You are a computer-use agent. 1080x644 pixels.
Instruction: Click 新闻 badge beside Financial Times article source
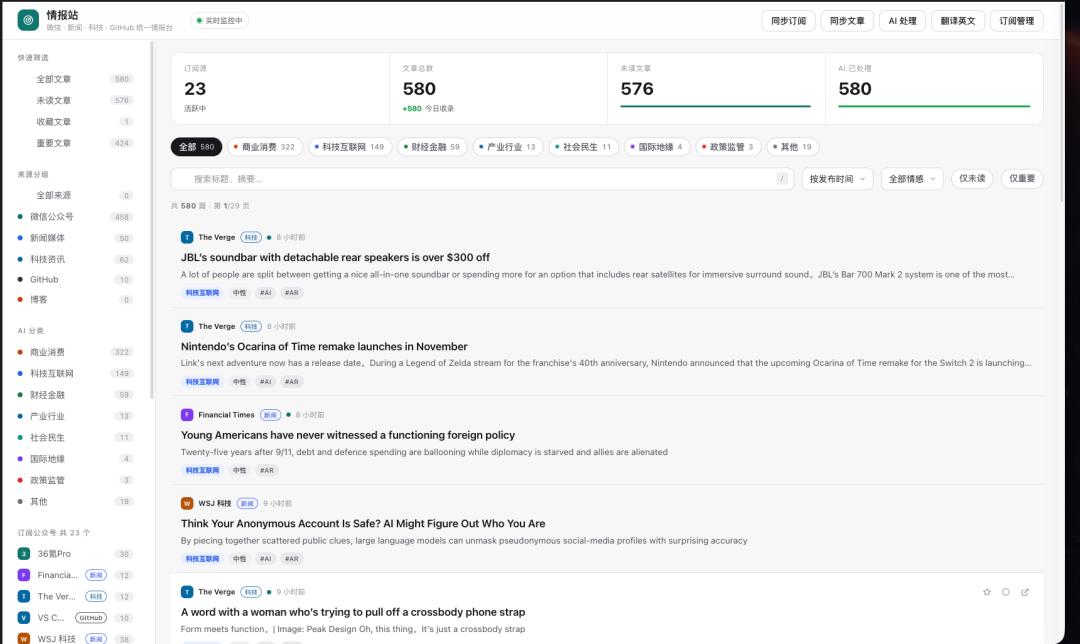tap(270, 415)
